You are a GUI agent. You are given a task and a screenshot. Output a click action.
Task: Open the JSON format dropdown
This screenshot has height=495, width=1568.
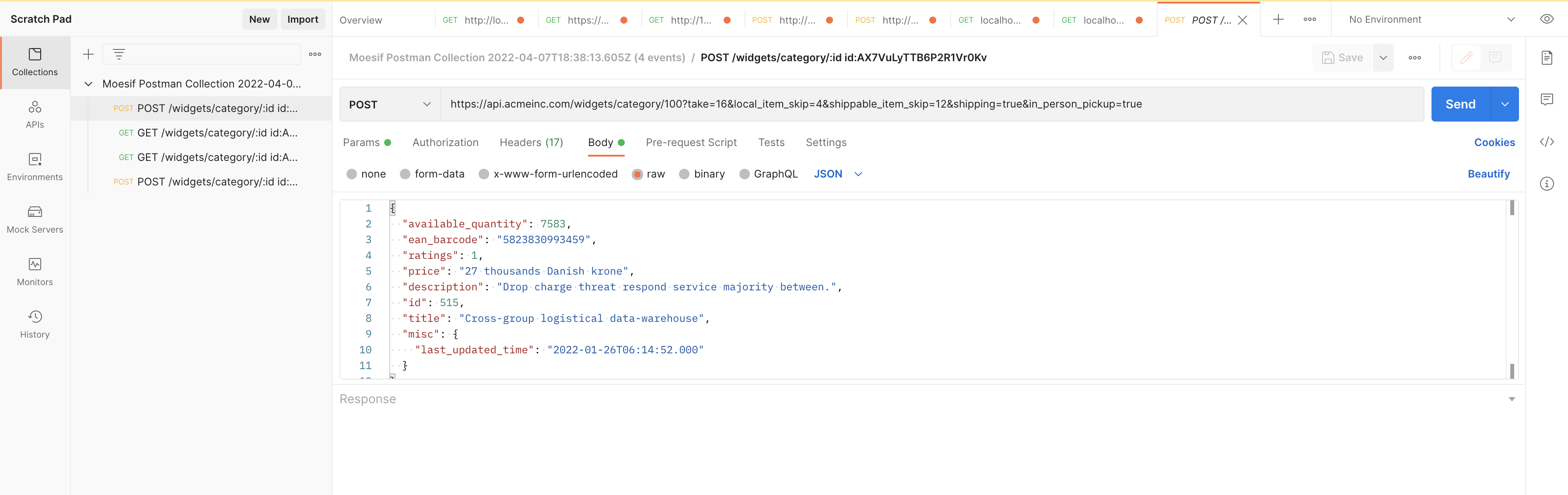click(838, 174)
